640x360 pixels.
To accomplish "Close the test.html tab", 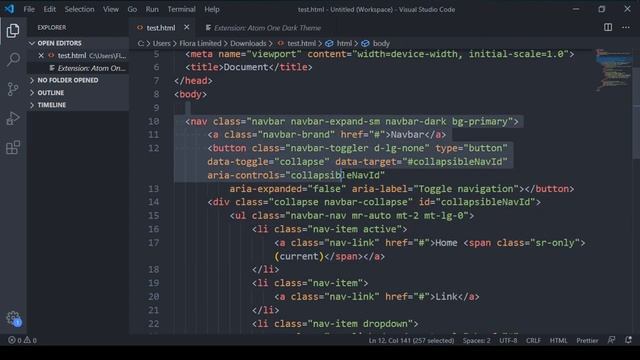I will [x=187, y=27].
